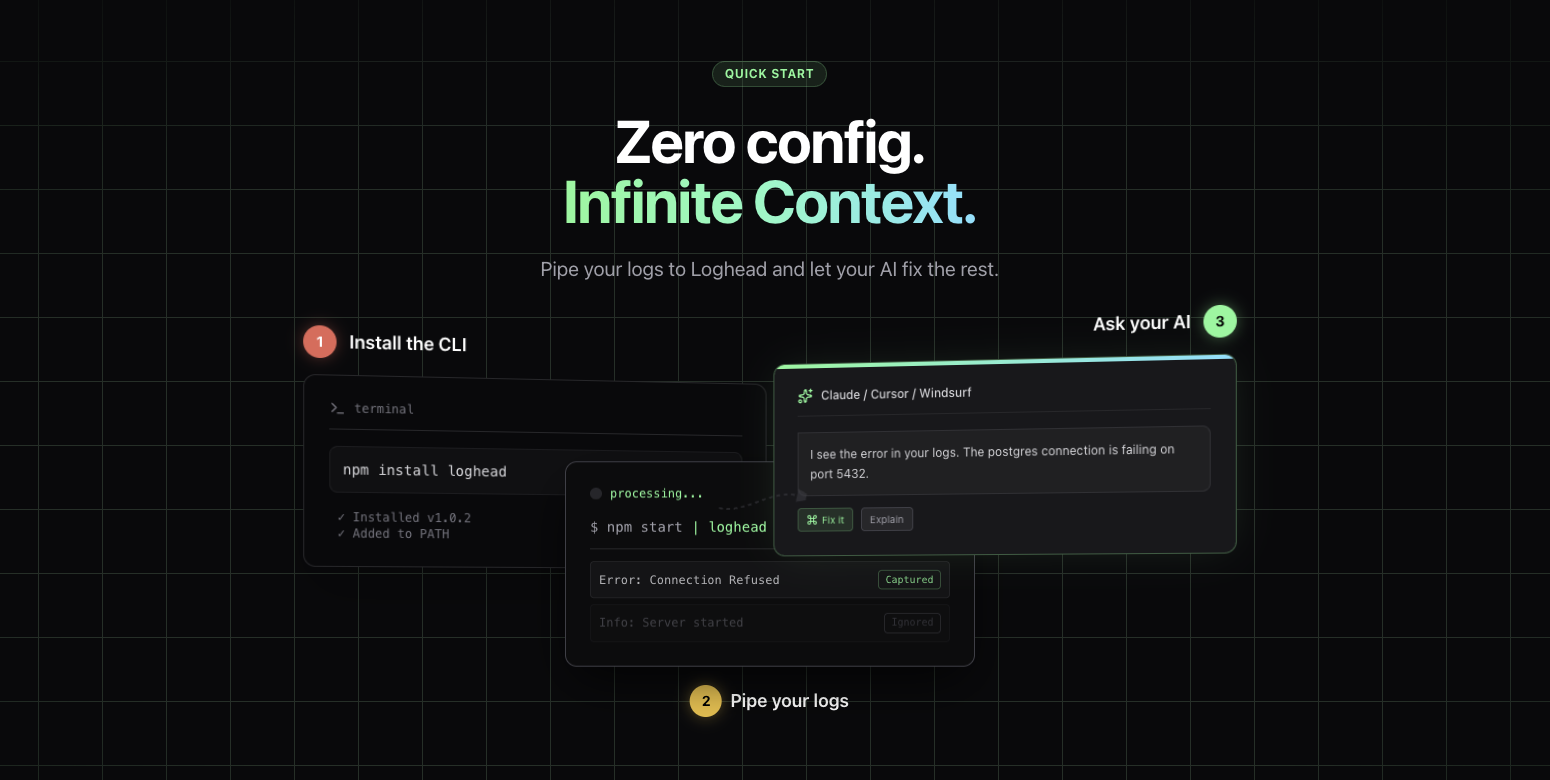
Task: Click the red numbered circle for Install the CLI
Action: click(320, 341)
